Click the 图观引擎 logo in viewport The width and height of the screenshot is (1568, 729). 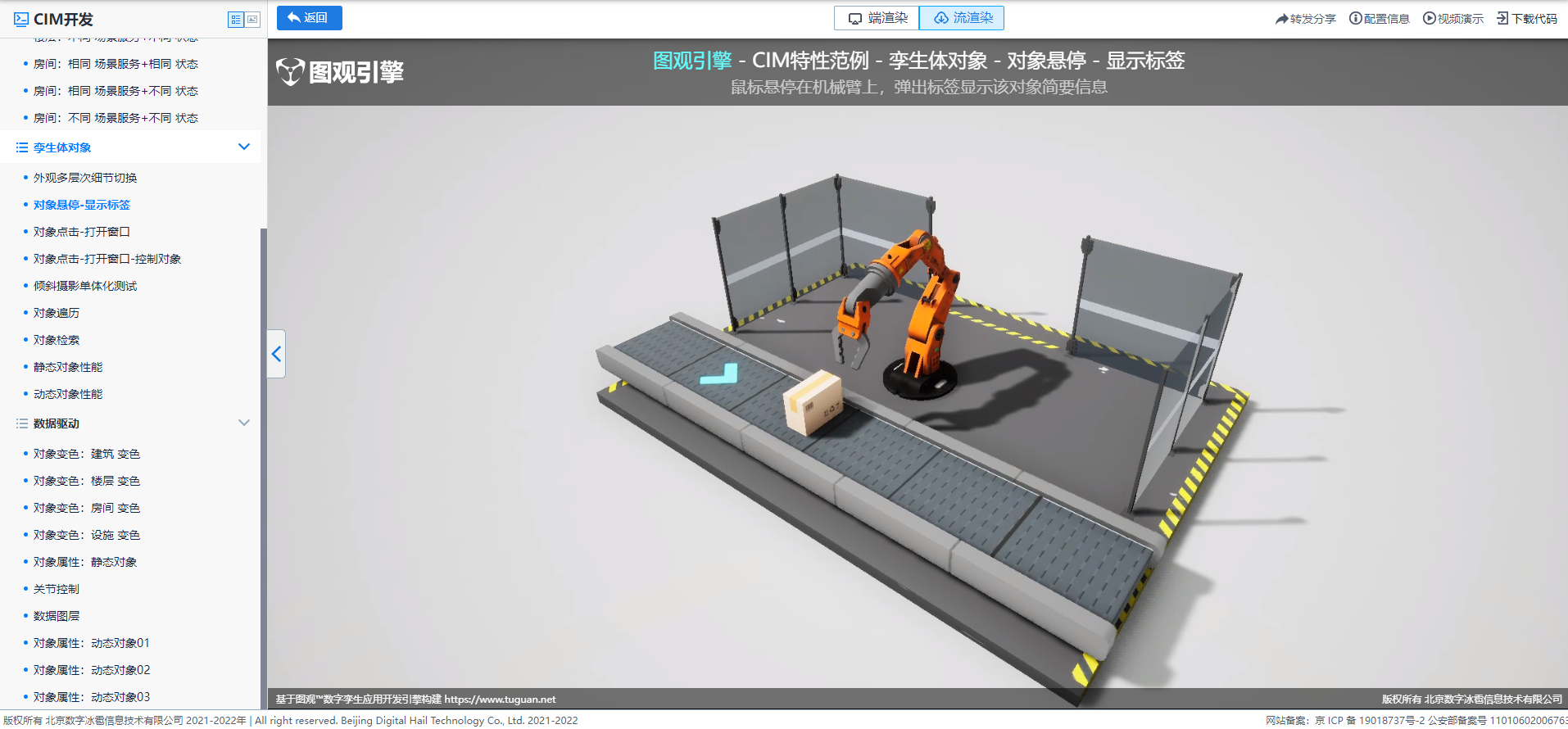pos(340,72)
